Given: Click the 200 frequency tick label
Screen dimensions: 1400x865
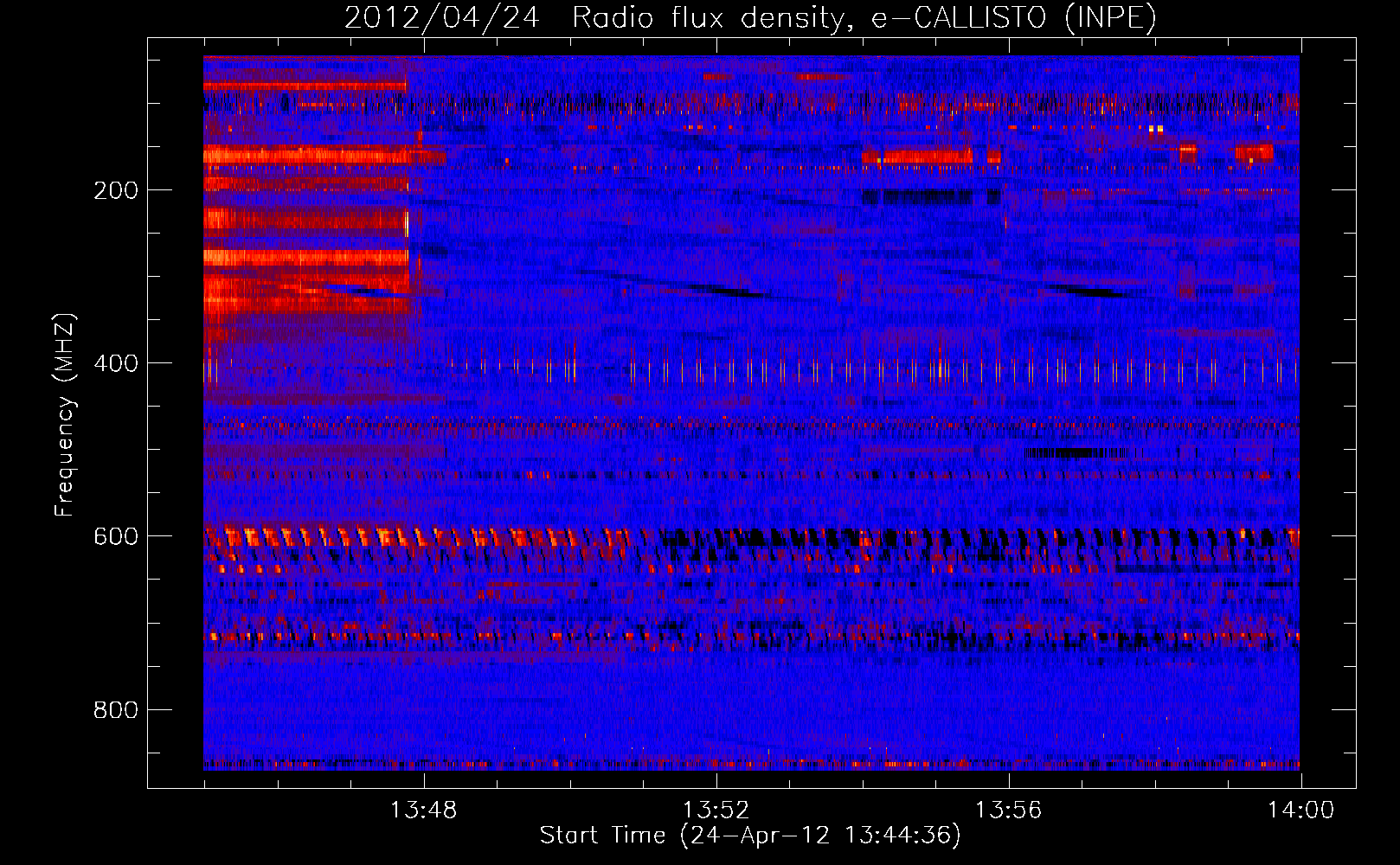Looking at the screenshot, I should [x=116, y=190].
